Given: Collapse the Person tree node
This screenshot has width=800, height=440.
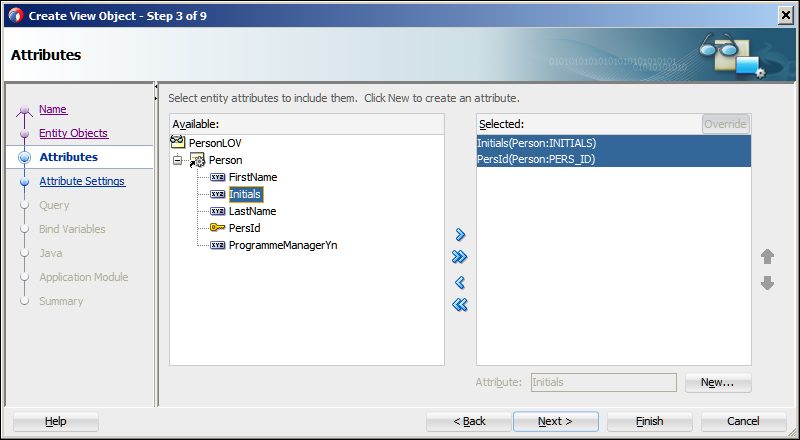Looking at the screenshot, I should pos(177,160).
